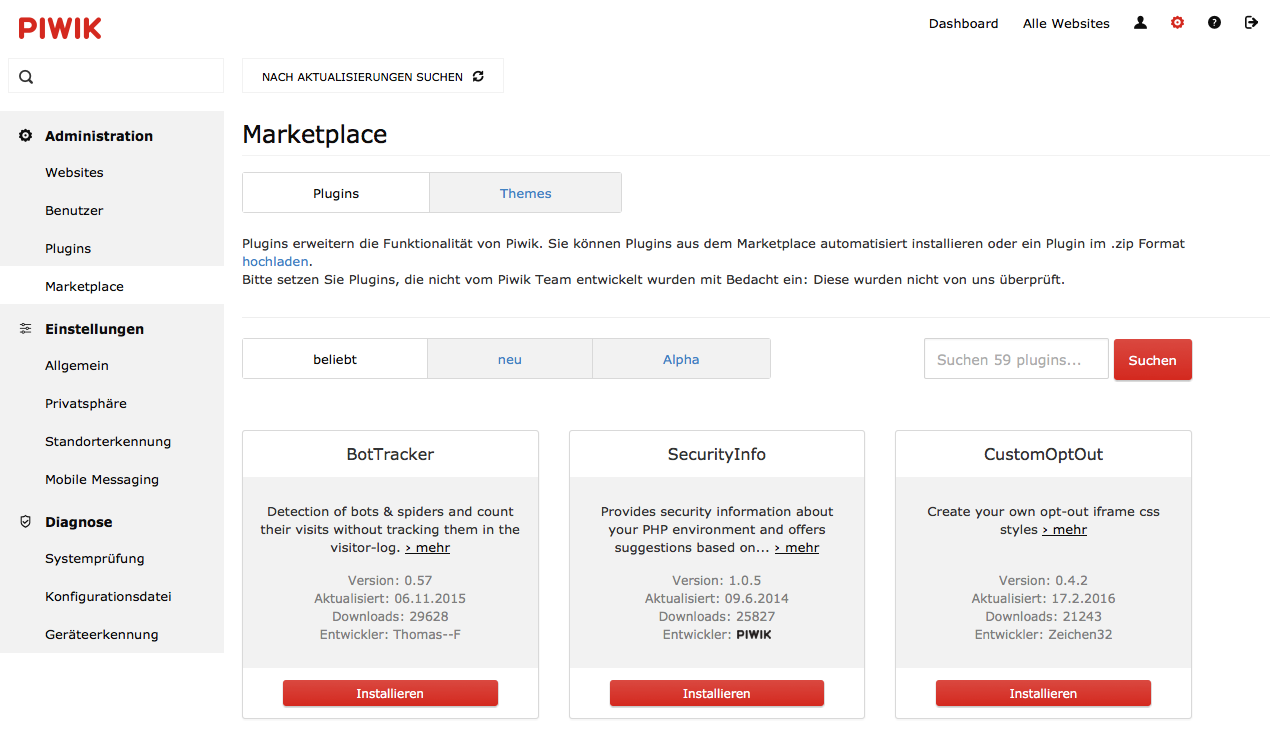Switch to the Themes tab
Image resolution: width=1280 pixels, height=729 pixels.
(x=526, y=193)
